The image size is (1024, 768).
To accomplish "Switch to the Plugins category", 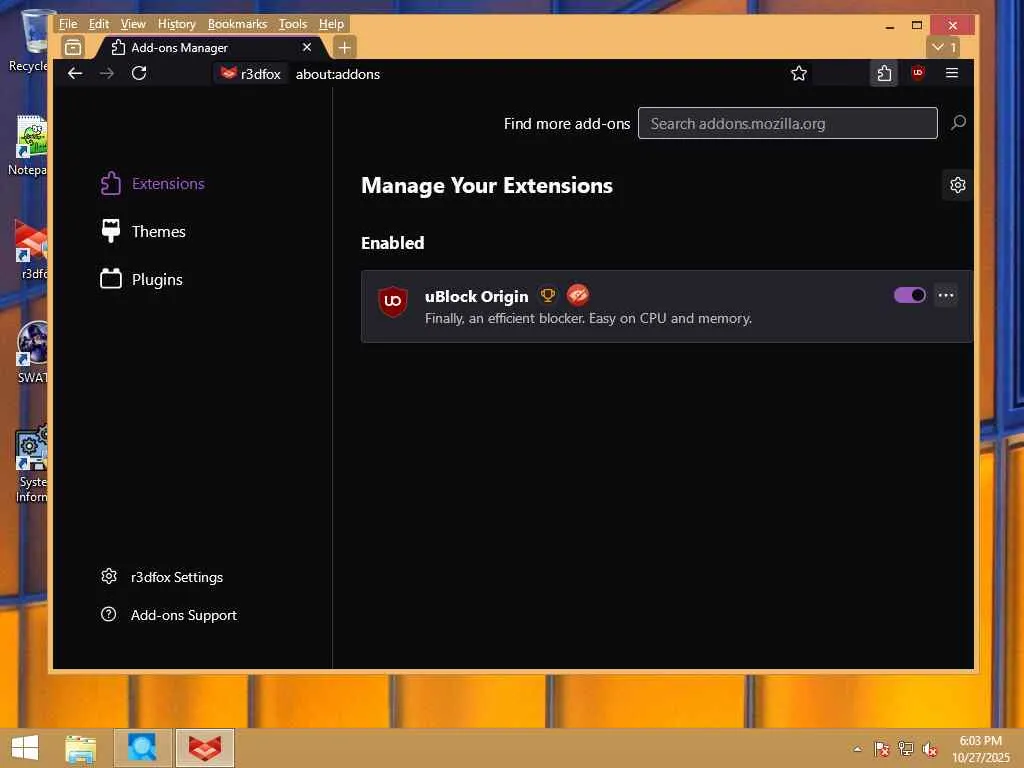I will point(142,279).
